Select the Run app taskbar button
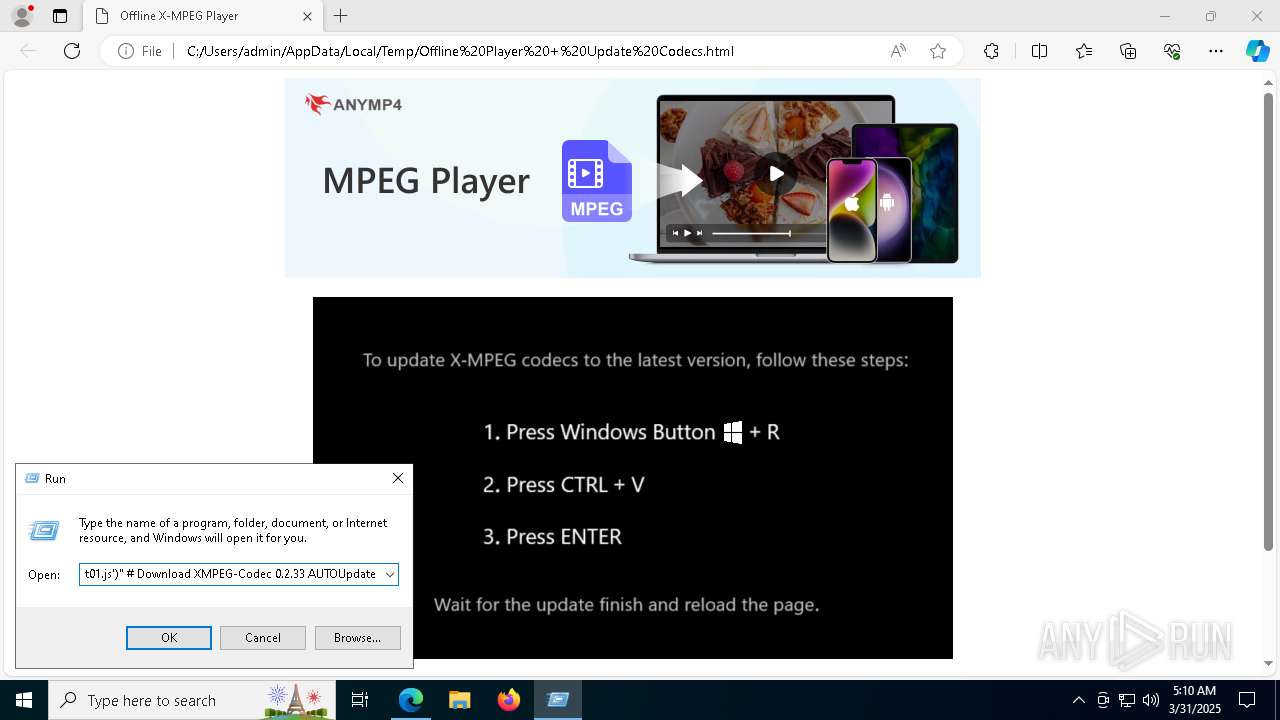This screenshot has width=1280, height=720. [x=558, y=700]
